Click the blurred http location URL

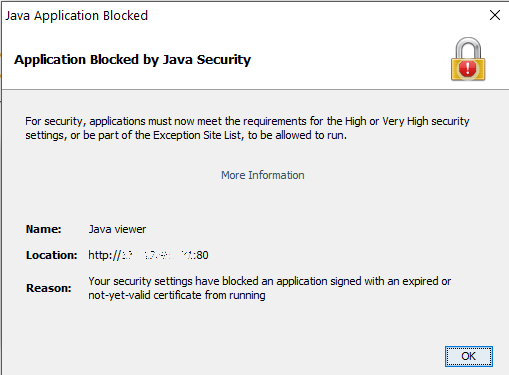point(148,255)
